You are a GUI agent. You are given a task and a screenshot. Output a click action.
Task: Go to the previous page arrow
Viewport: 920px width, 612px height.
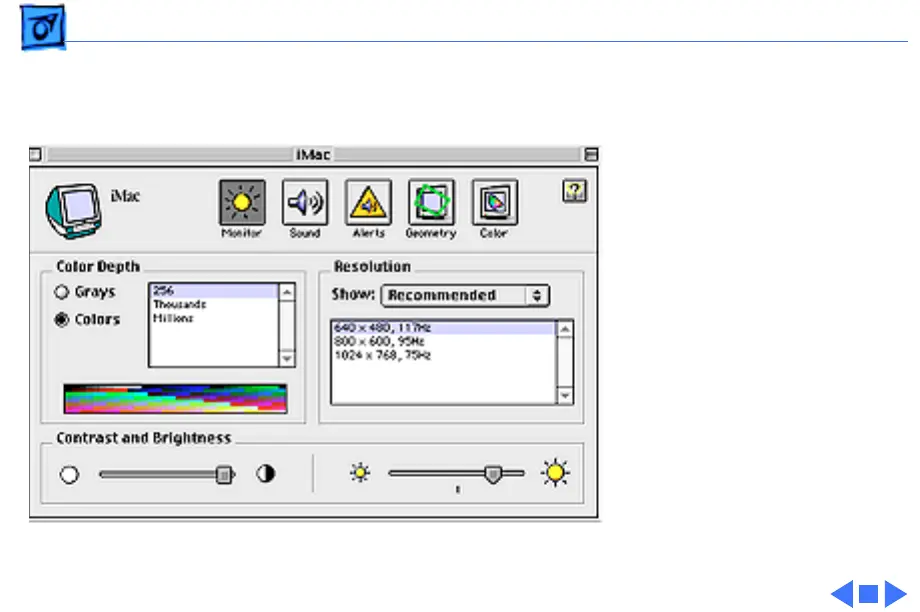[x=842, y=594]
